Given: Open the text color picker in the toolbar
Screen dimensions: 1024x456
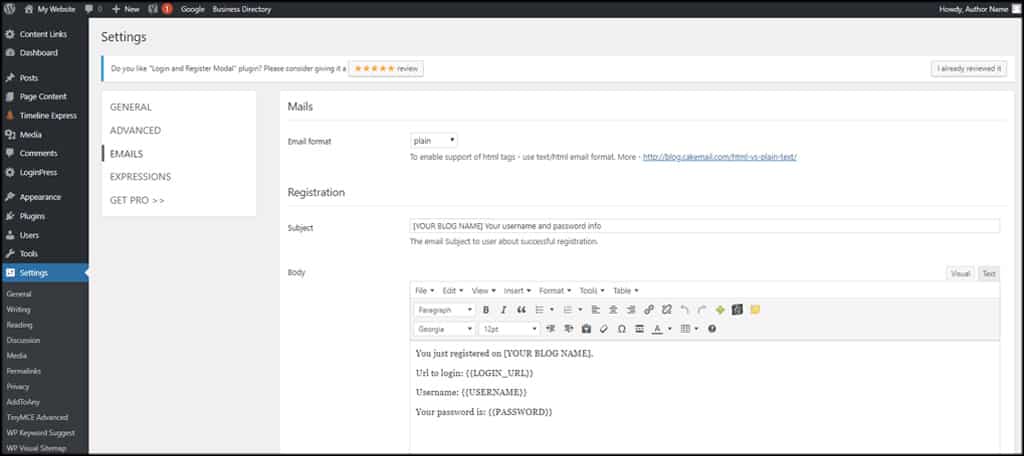Looking at the screenshot, I should point(658,328).
